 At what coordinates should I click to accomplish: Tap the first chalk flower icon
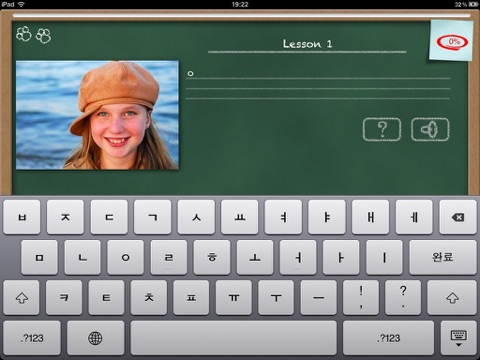(x=24, y=34)
